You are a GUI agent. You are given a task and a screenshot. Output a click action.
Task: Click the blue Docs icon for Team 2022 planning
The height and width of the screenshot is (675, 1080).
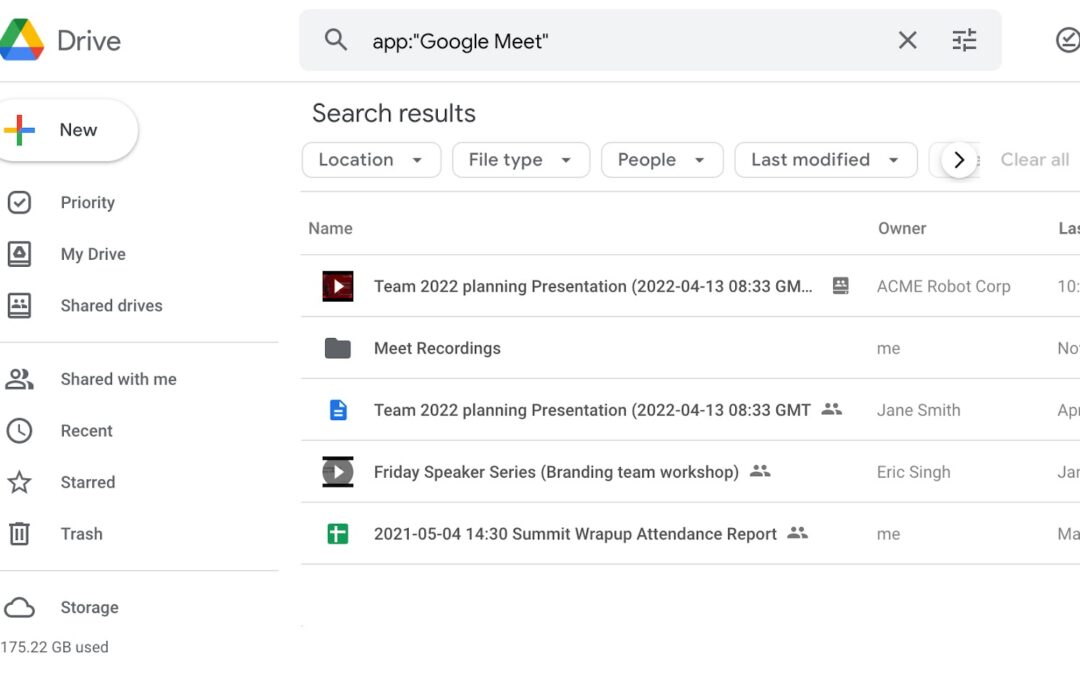(338, 410)
